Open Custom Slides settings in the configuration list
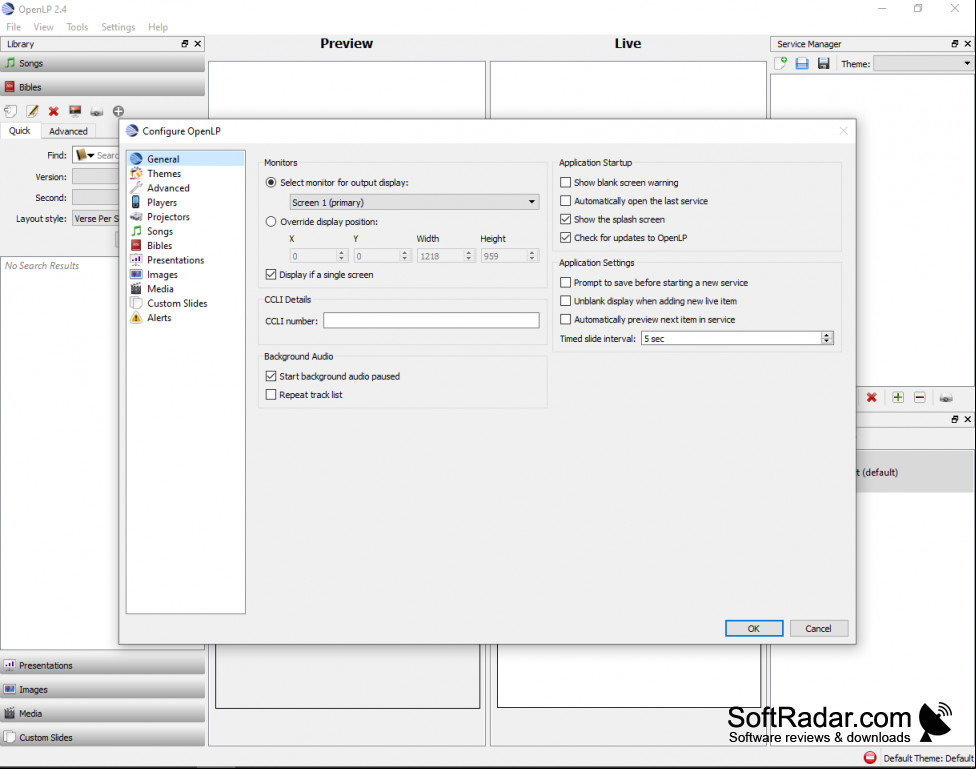The image size is (976, 769). (185, 303)
